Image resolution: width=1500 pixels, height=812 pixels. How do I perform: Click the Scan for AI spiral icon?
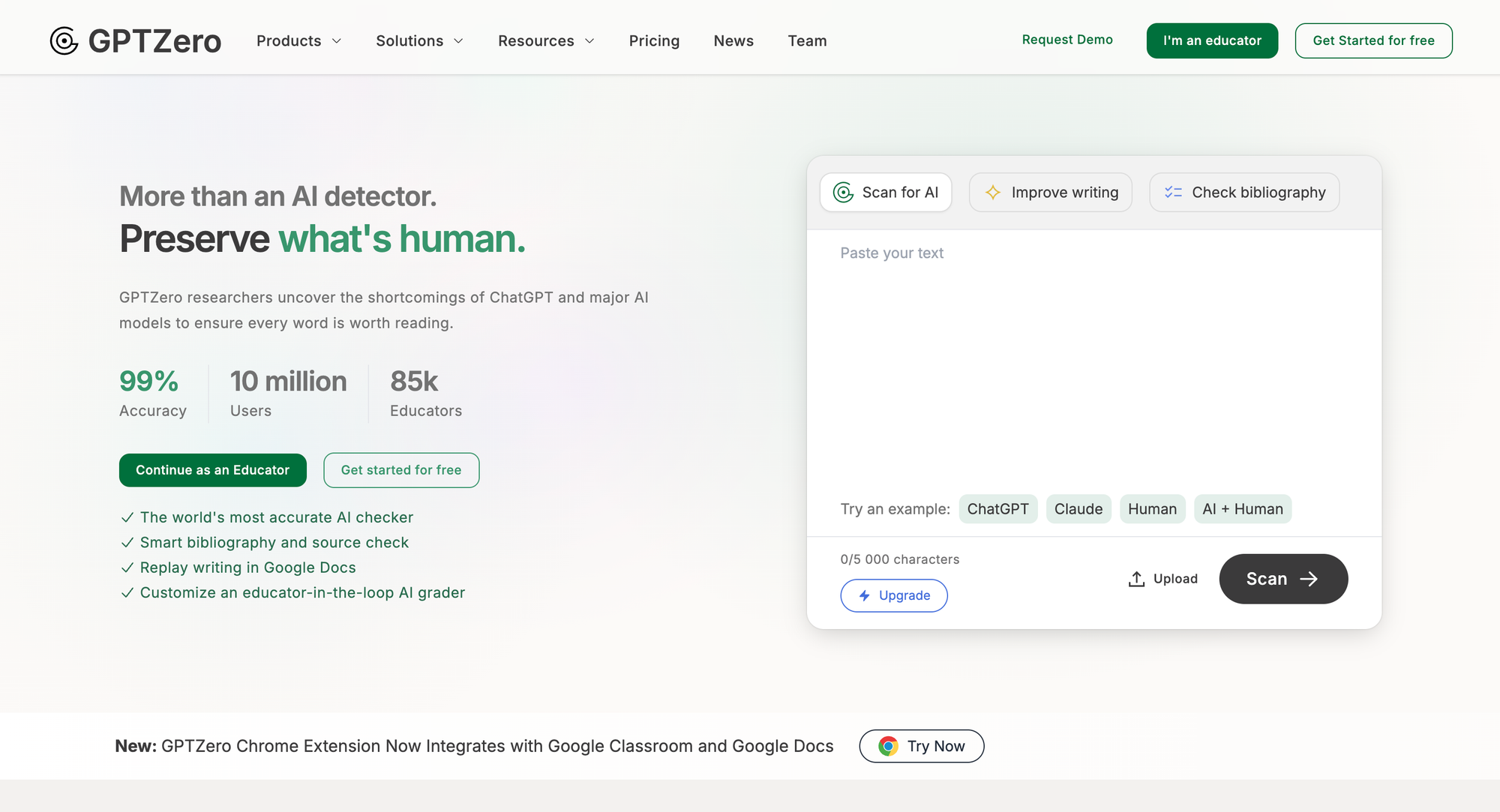point(844,193)
